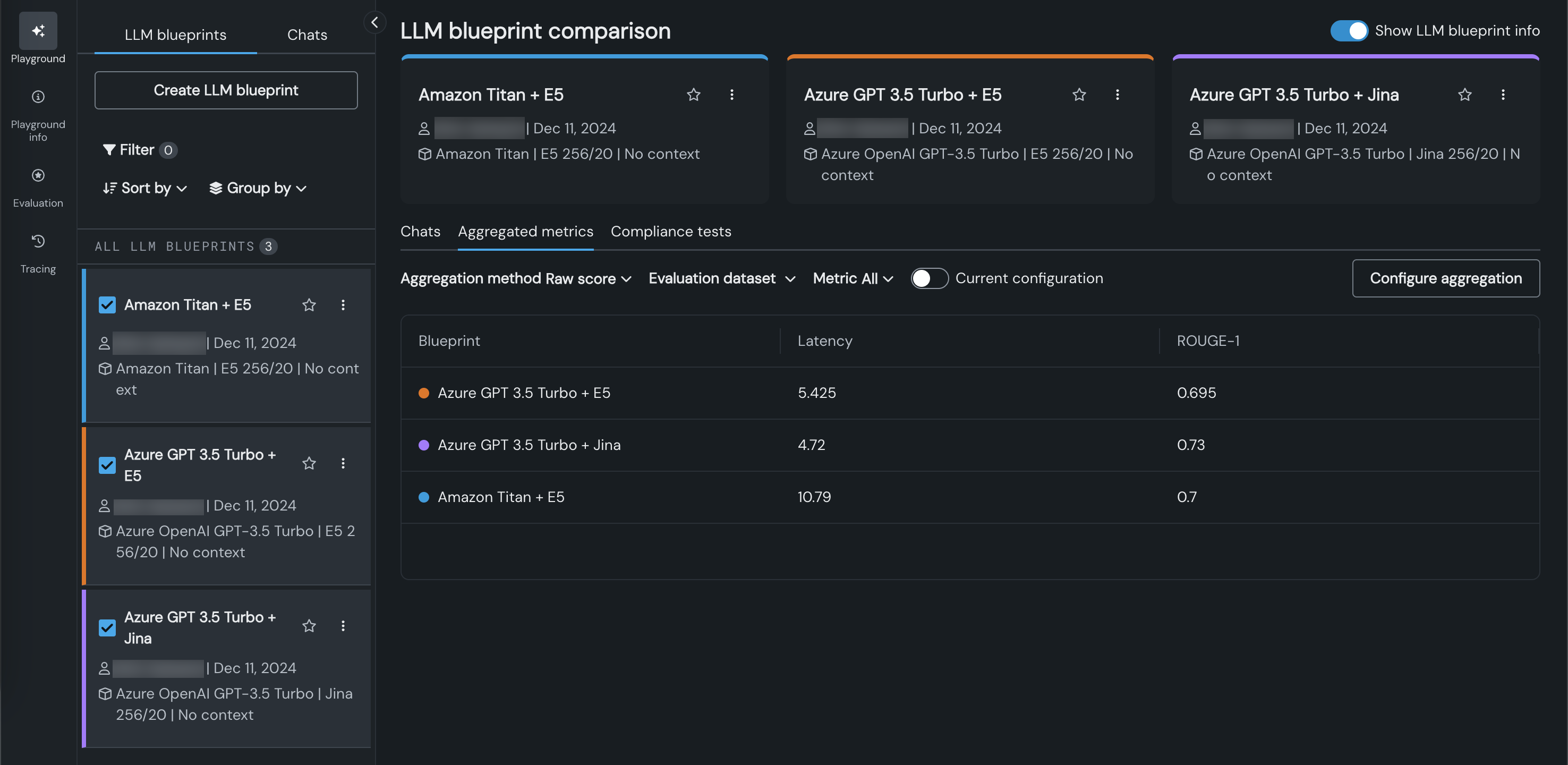Switch to the Compliance tests tab
The height and width of the screenshot is (765, 1568).
tap(670, 231)
